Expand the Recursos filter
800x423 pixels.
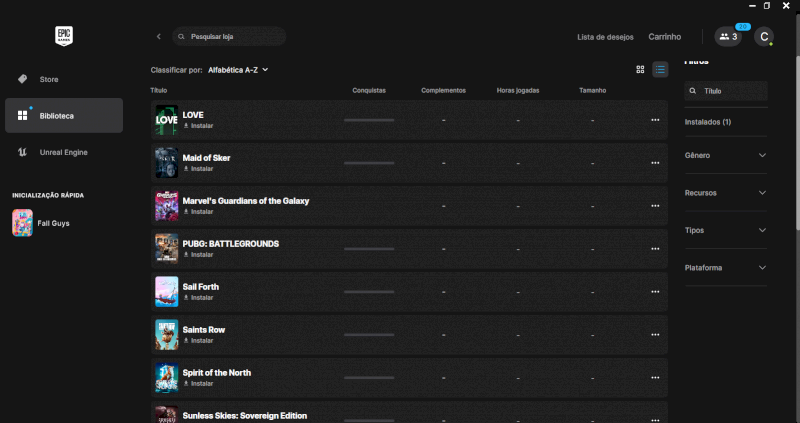pos(726,193)
